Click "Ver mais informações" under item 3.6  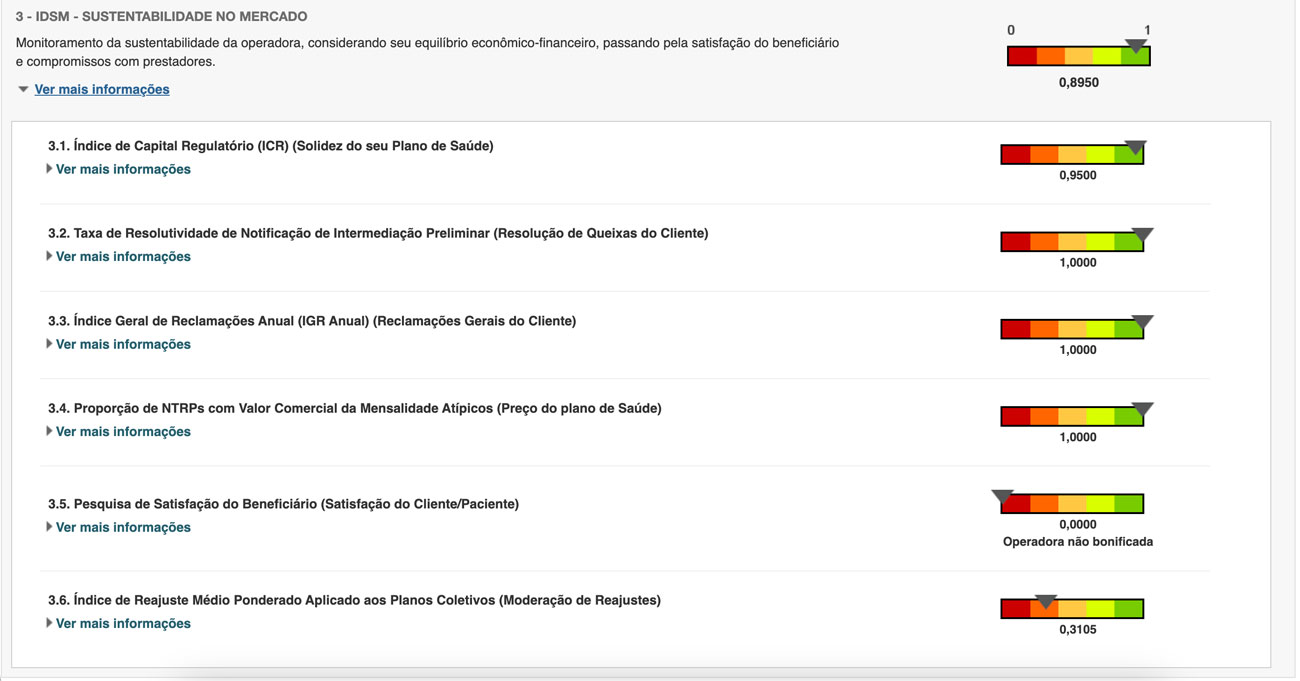click(123, 623)
